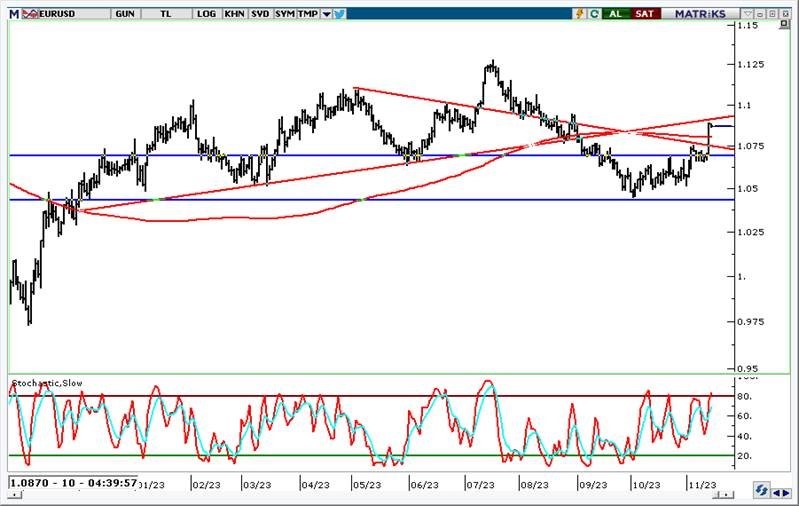The width and height of the screenshot is (799, 506).
Task: Open the TL currency dropdown
Action: coord(165,14)
